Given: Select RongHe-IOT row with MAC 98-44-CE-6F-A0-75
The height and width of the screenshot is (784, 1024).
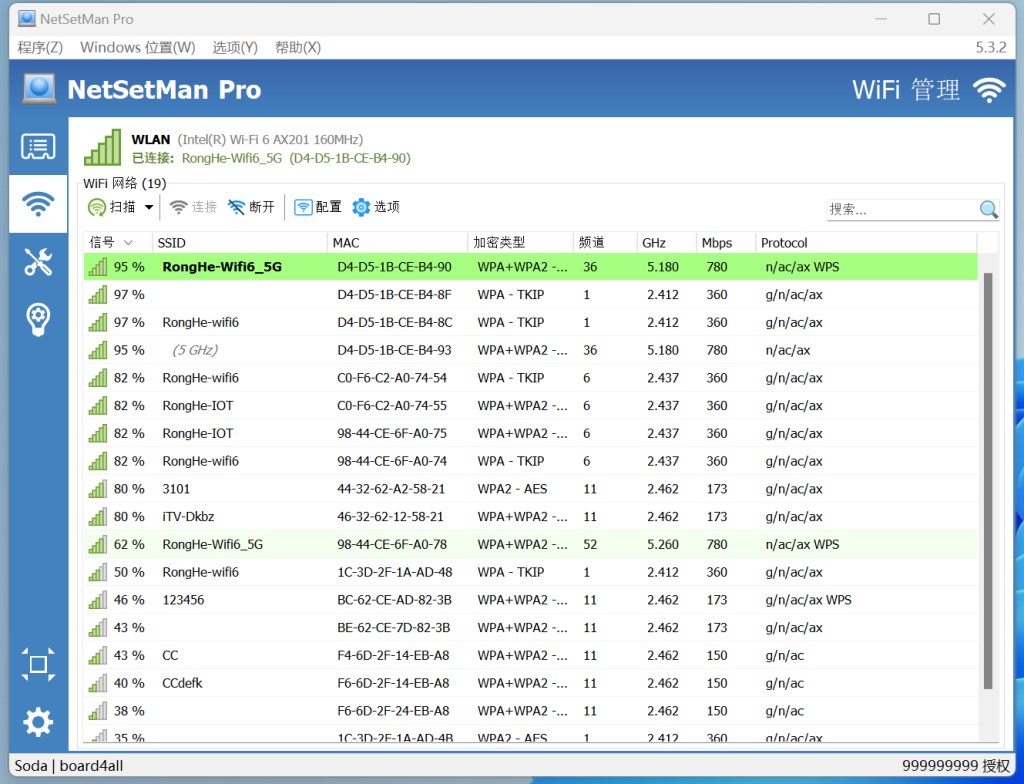Looking at the screenshot, I should (x=530, y=433).
